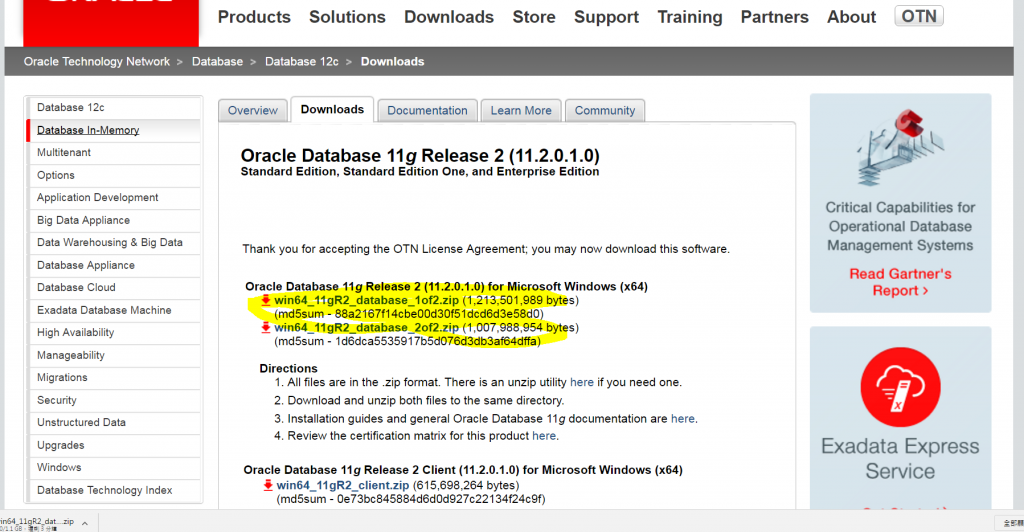
Task: Select the Downloads tab in content area
Action: (x=332, y=110)
